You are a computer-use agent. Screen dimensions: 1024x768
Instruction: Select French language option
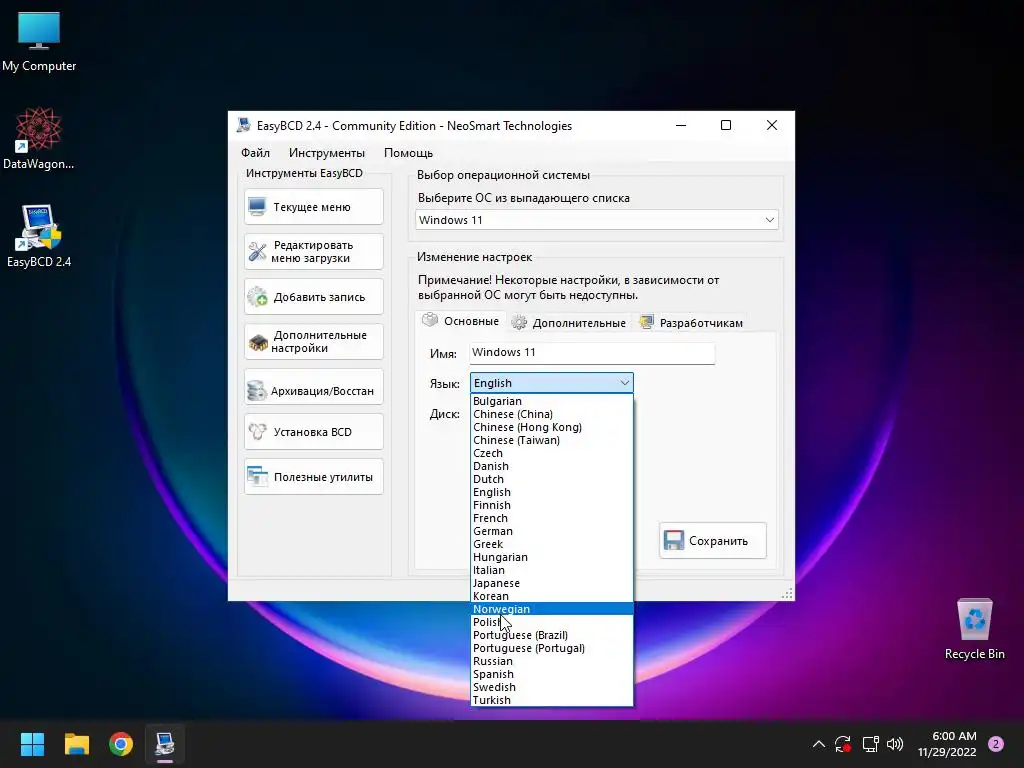tap(552, 519)
